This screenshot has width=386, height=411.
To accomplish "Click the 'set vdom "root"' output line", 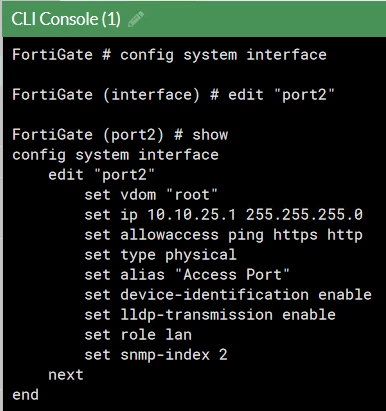I will (151, 195).
